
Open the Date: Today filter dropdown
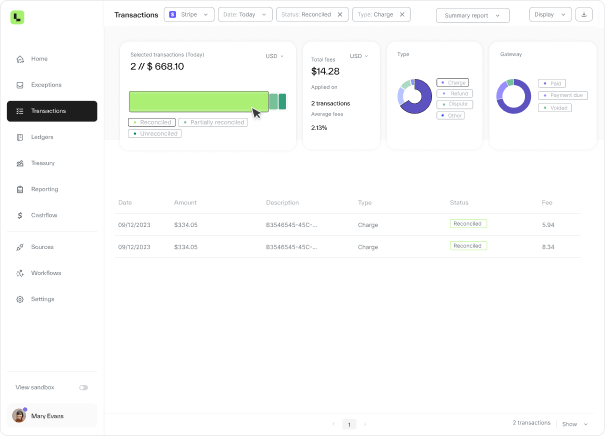tap(245, 15)
